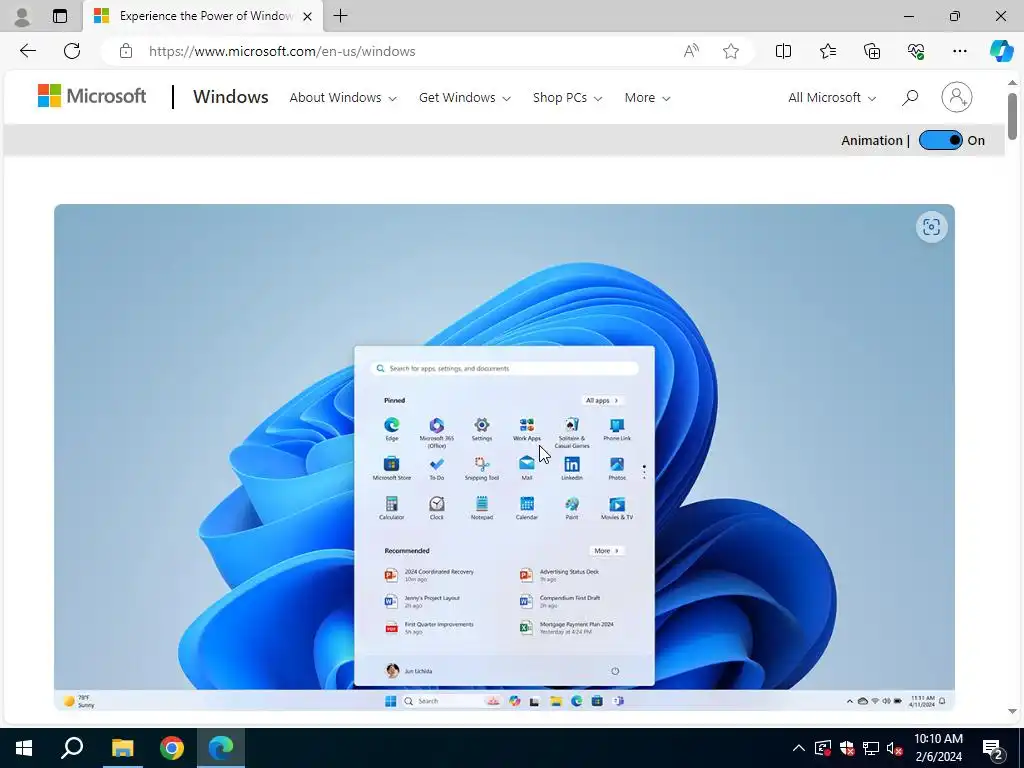Expand the More navigation menu

(x=647, y=97)
